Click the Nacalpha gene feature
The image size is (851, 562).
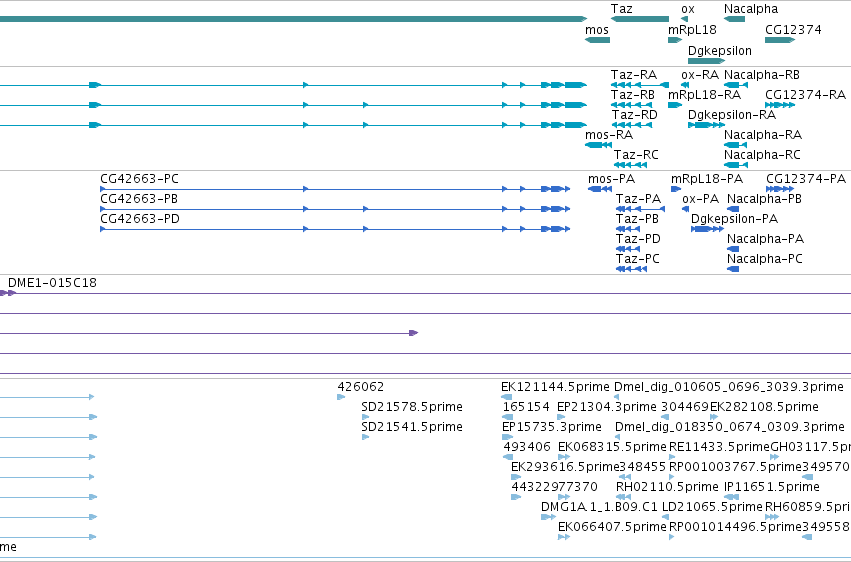pos(734,19)
